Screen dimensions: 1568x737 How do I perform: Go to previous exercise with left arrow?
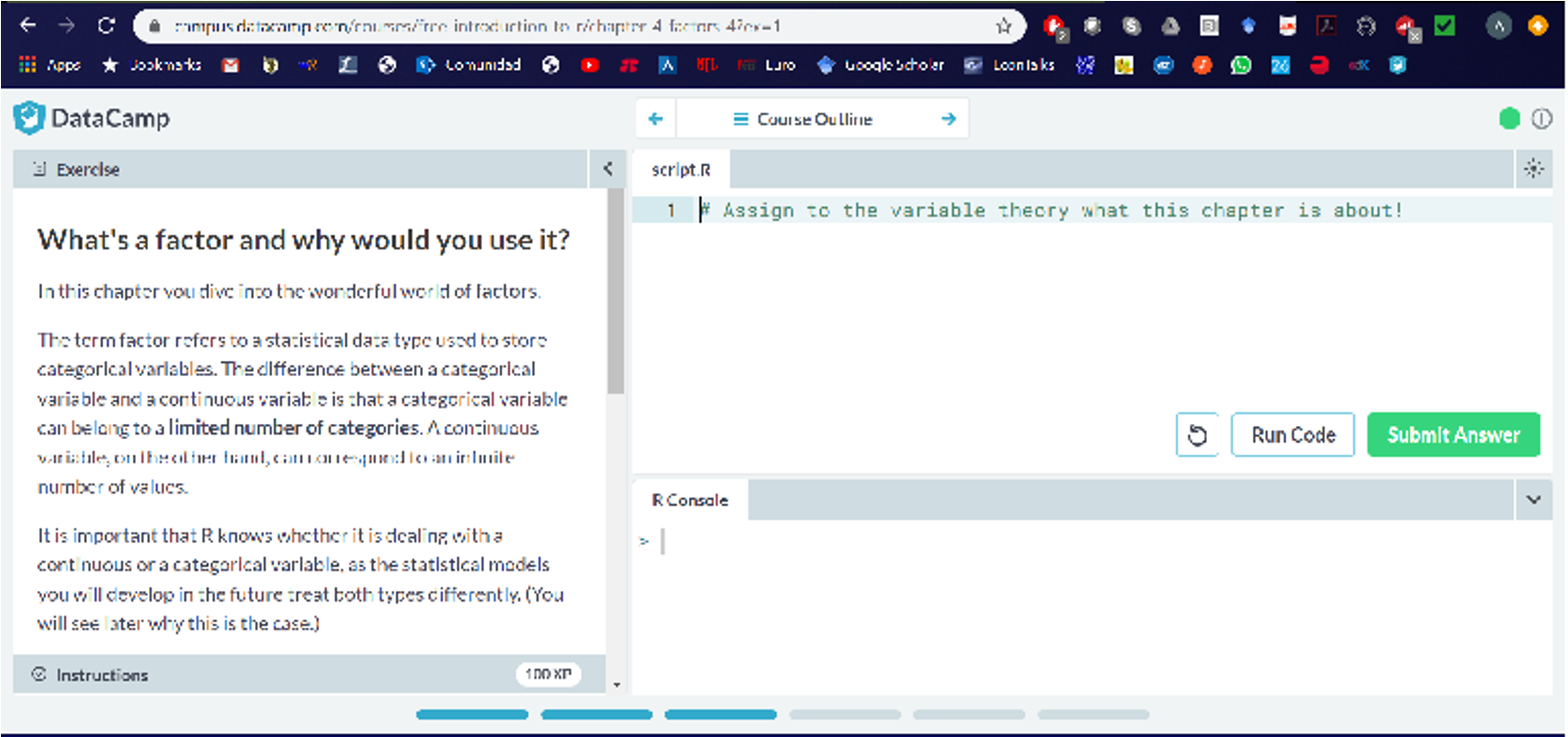coord(655,119)
